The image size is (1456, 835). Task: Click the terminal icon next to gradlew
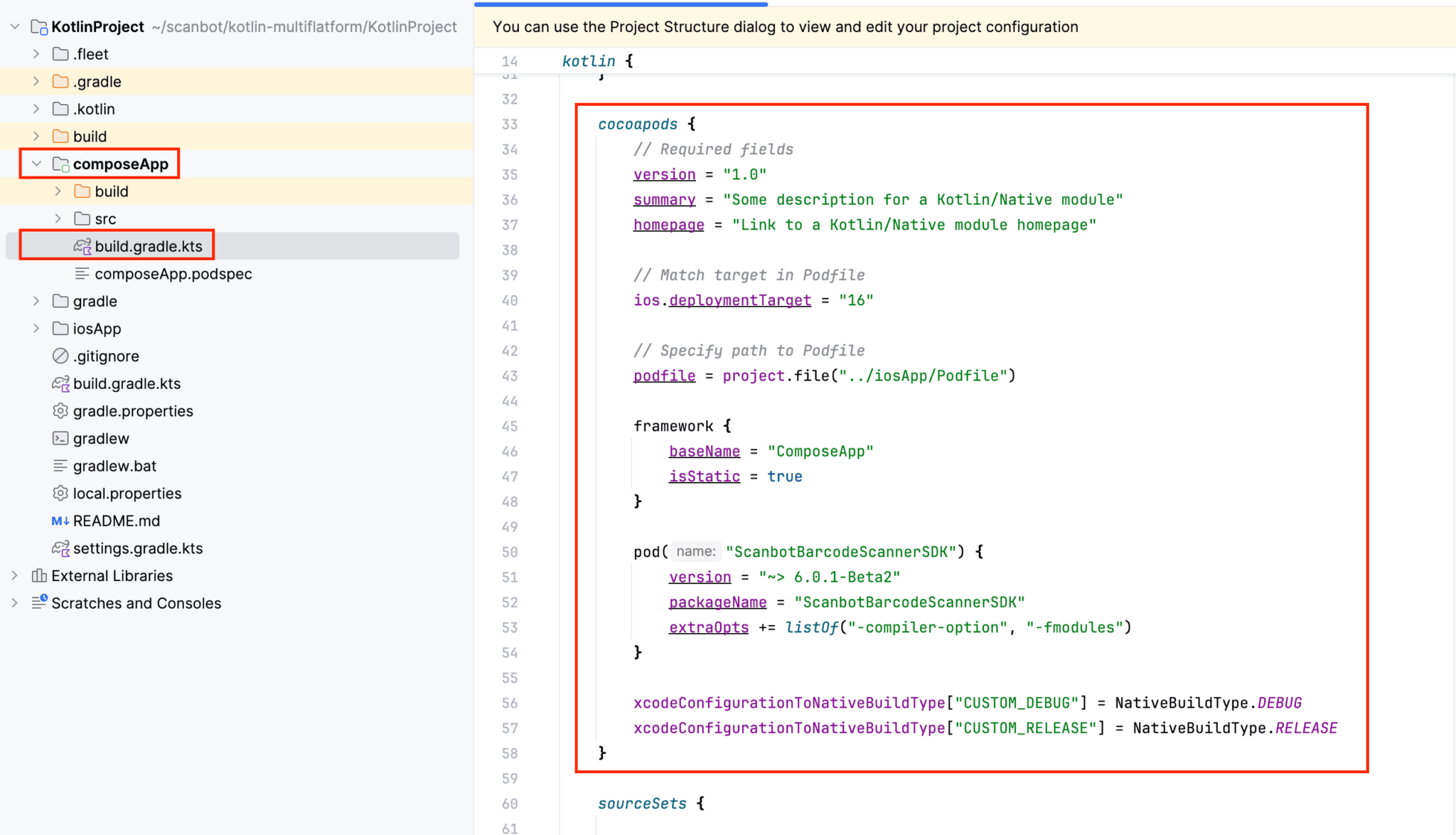click(61, 438)
